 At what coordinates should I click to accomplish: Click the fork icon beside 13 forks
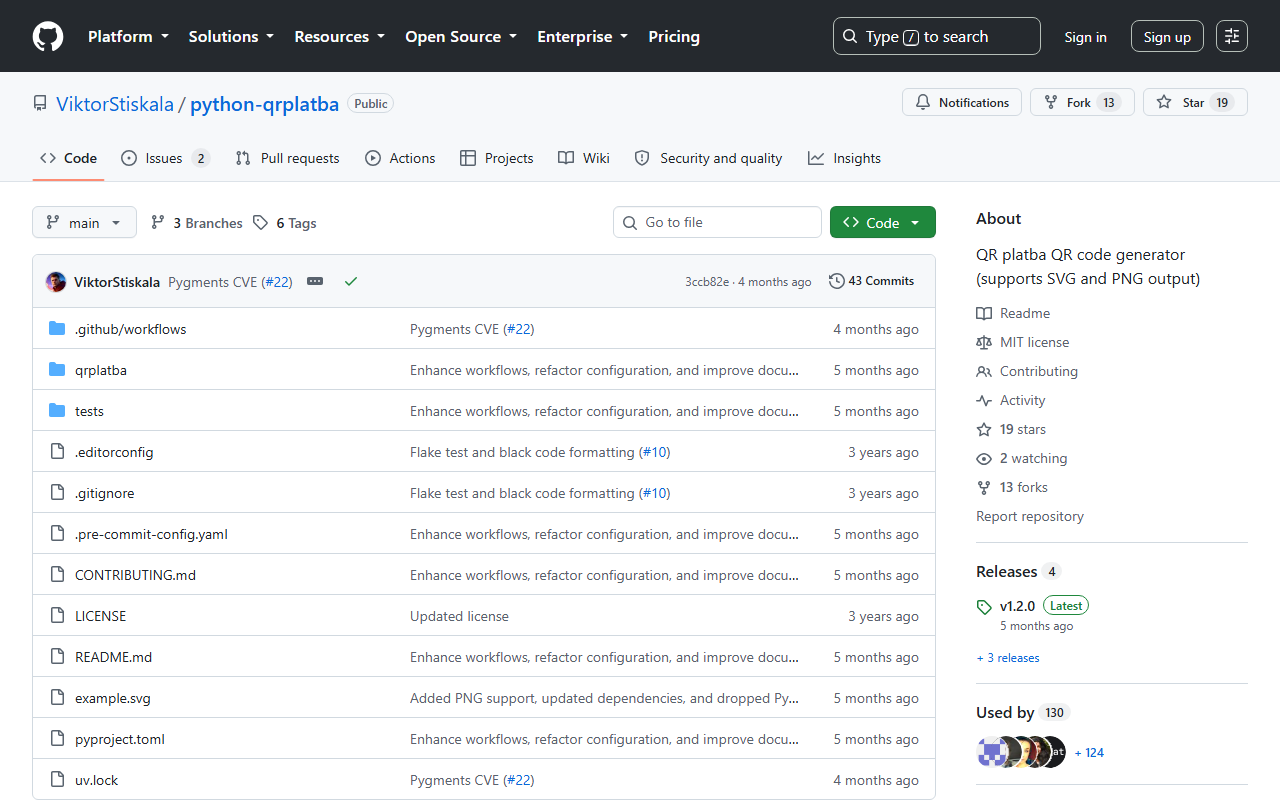point(984,487)
